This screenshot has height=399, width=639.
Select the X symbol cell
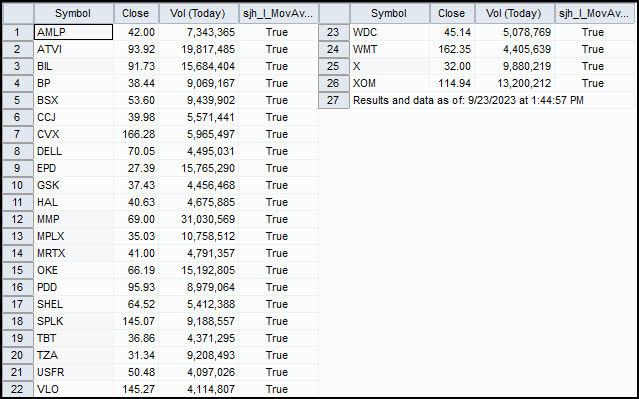coord(389,66)
